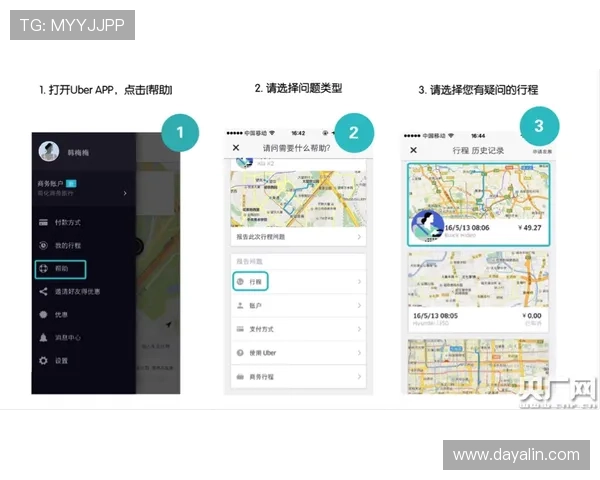Click the 报告此次行程问题 text
600x480 pixels.
click(x=261, y=237)
